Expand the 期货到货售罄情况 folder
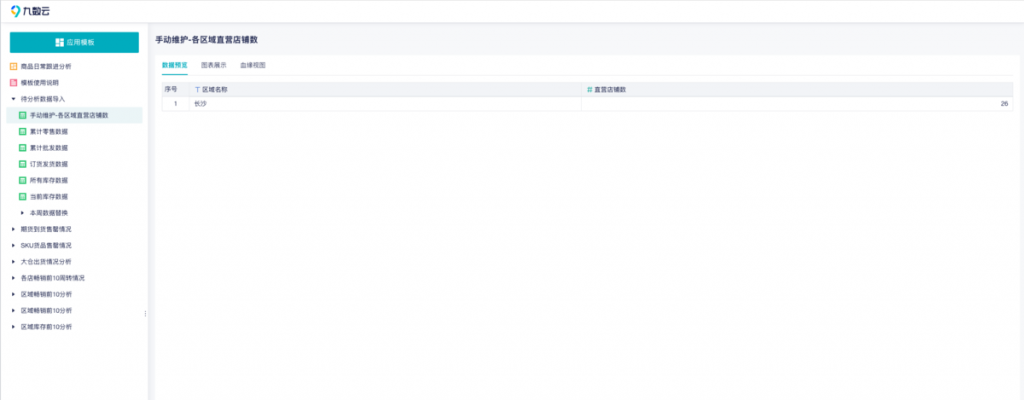Image resolution: width=1024 pixels, height=400 pixels. pos(13,229)
